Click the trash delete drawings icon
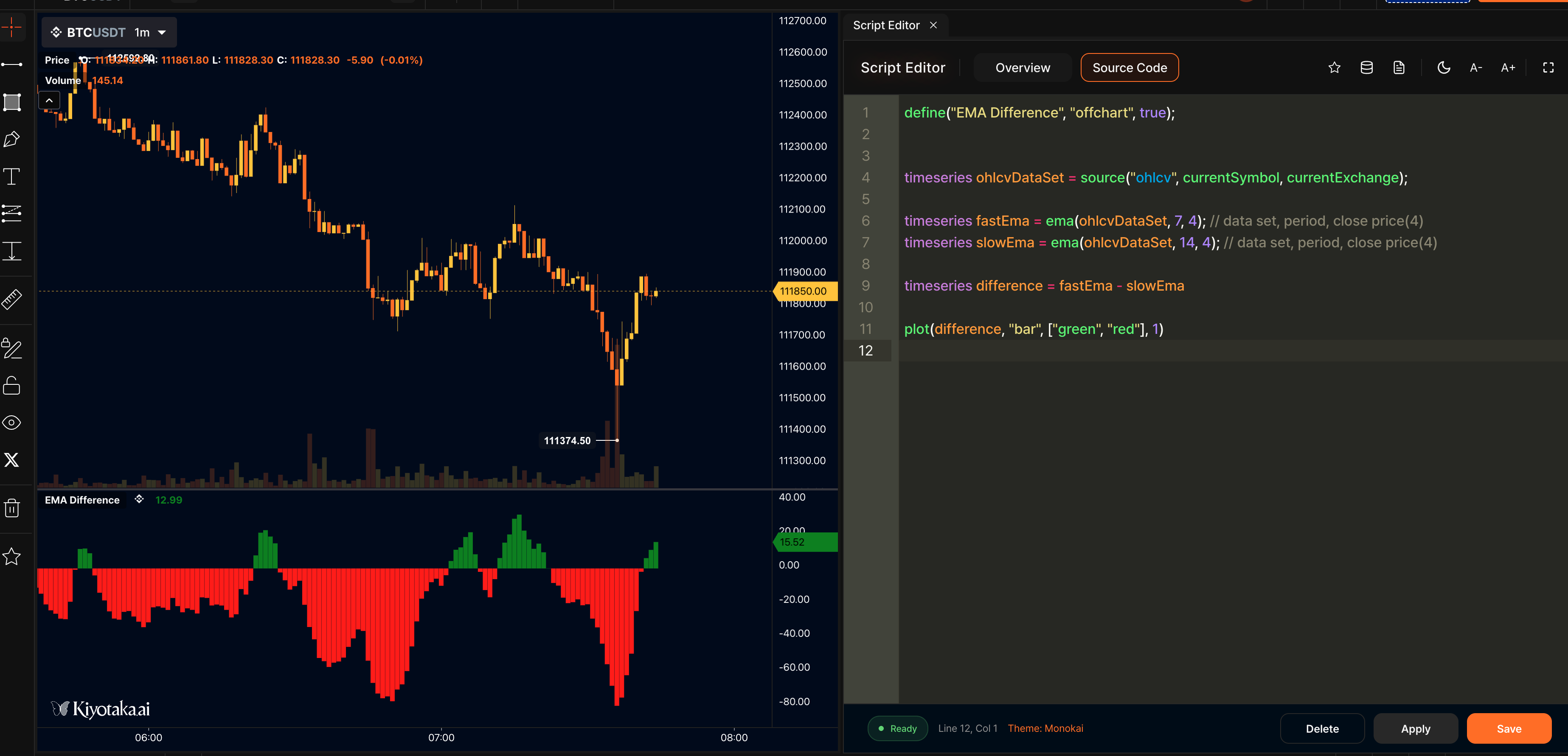 click(11, 508)
